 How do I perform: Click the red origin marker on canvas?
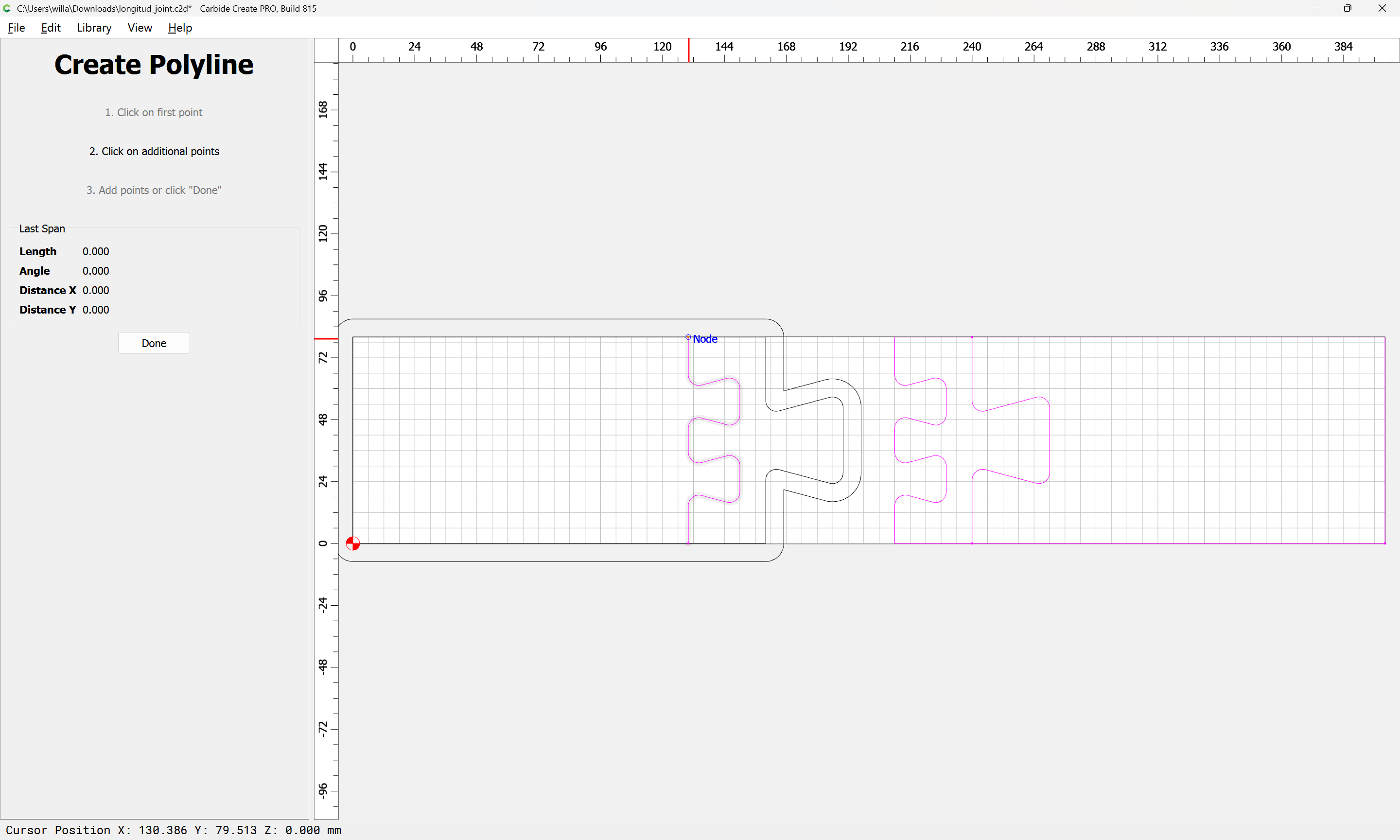352,543
